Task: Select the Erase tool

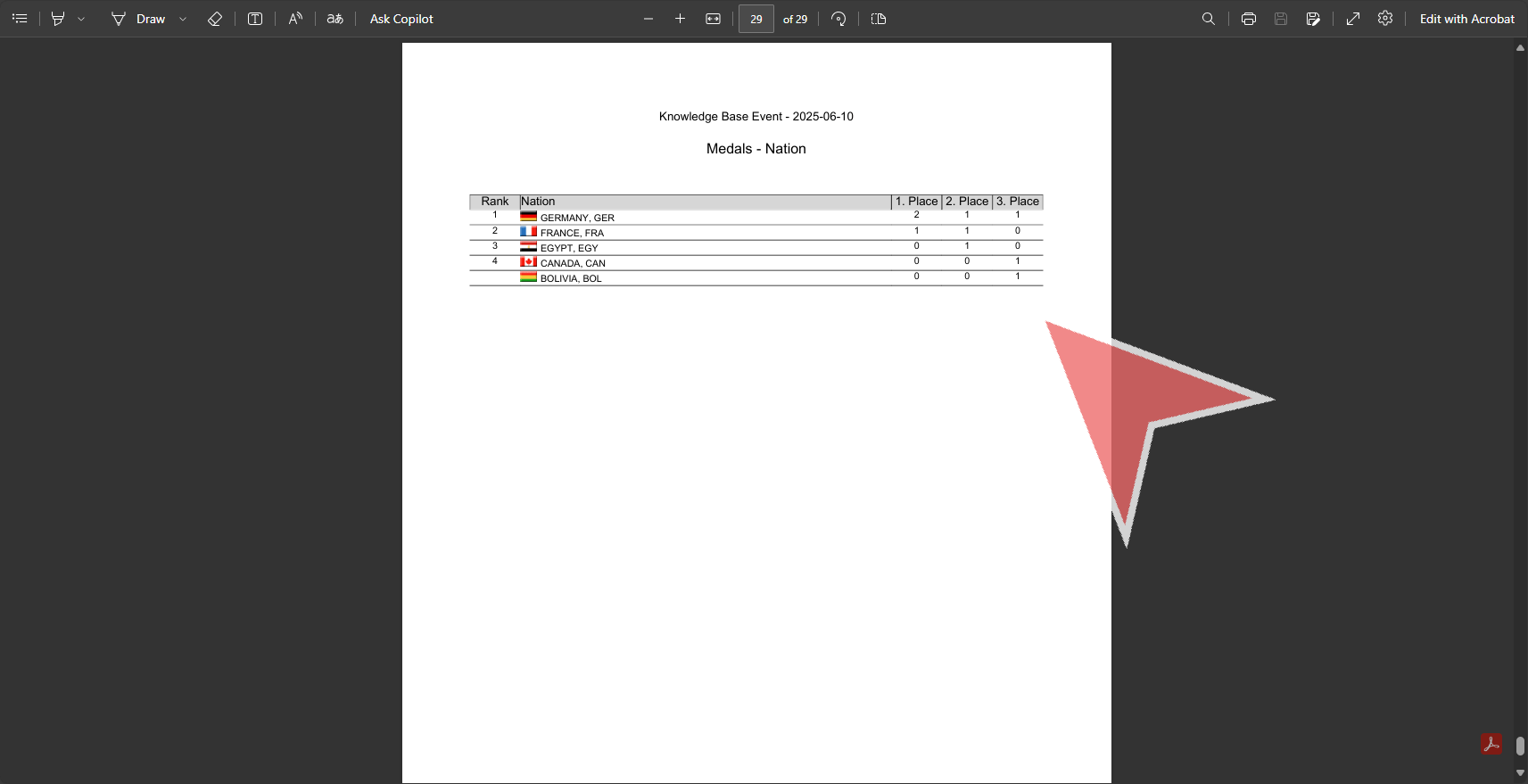Action: (215, 19)
